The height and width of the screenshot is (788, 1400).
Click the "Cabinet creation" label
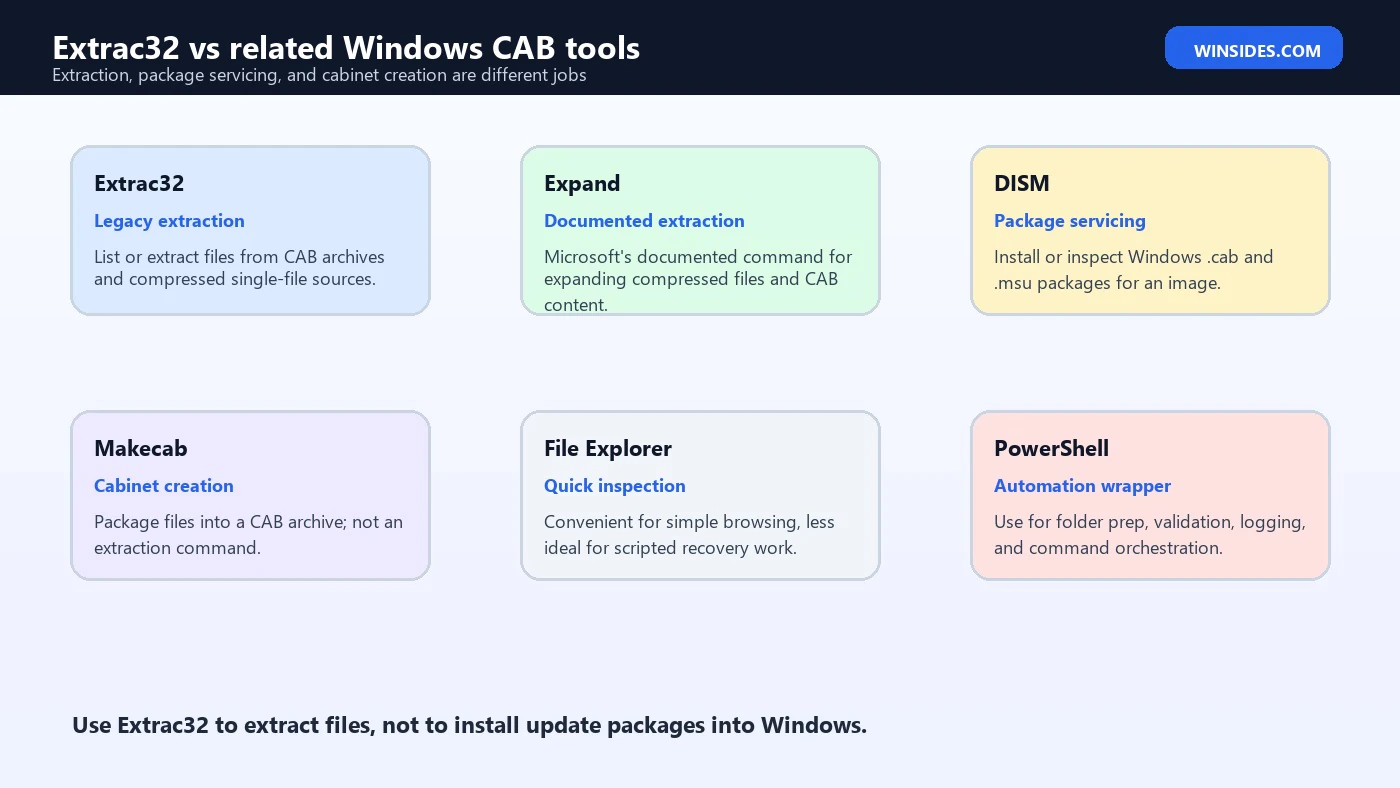164,486
